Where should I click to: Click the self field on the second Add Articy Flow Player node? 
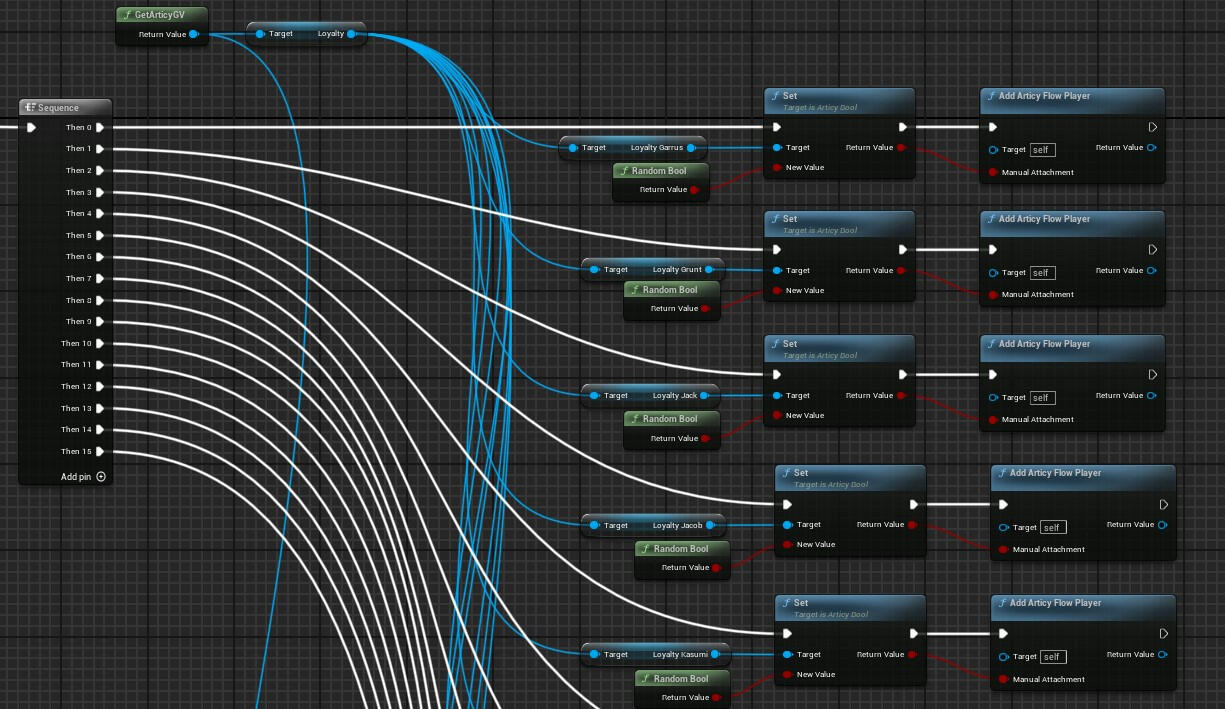point(1043,273)
